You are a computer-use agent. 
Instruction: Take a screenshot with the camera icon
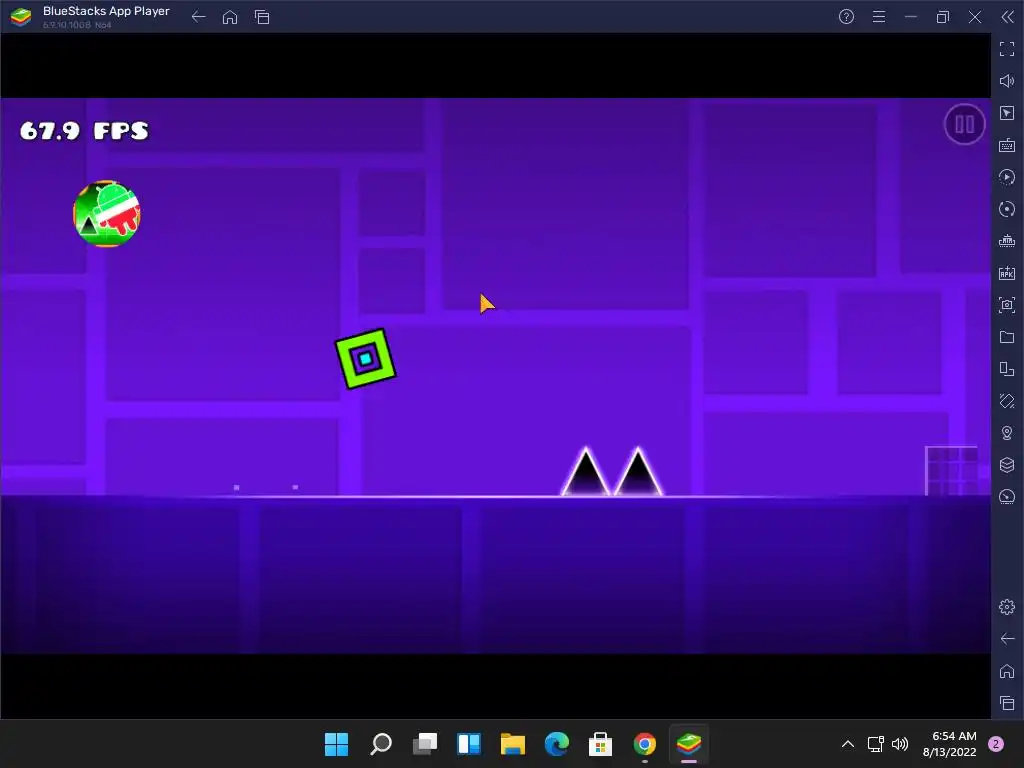[x=1007, y=305]
